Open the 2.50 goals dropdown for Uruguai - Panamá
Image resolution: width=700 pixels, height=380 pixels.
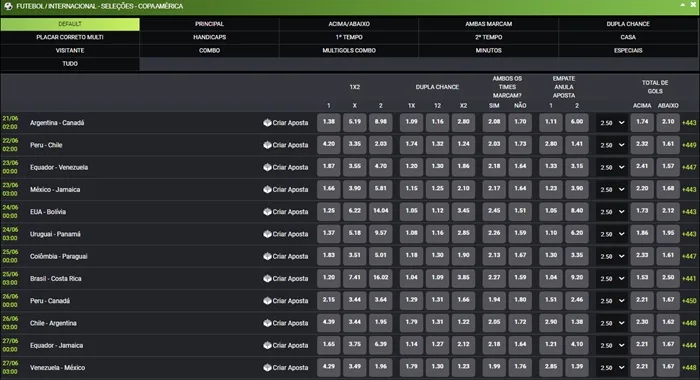pos(612,234)
